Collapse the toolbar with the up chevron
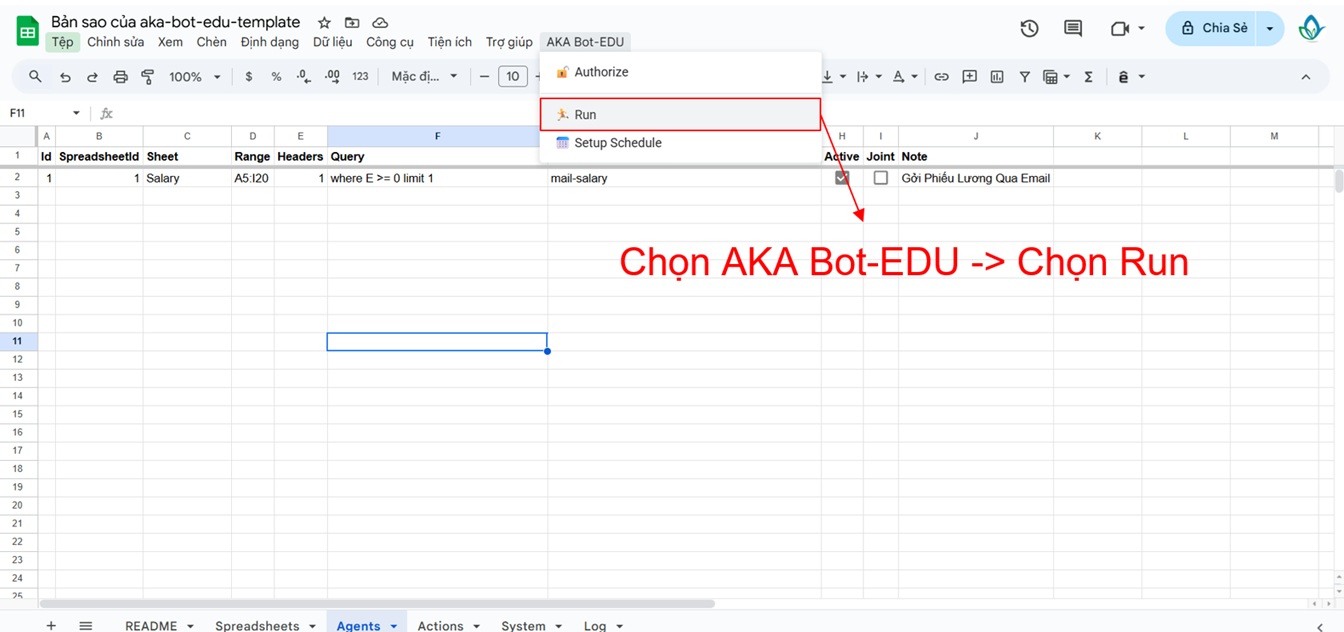1344x632 pixels. [1306, 77]
